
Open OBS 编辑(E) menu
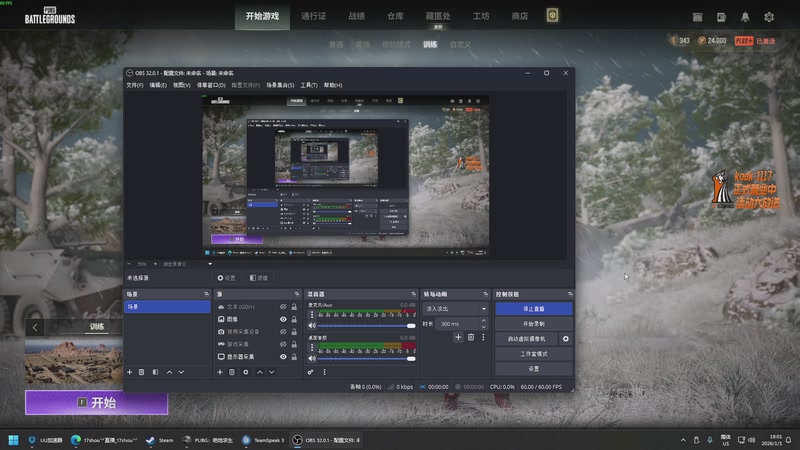pyautogui.click(x=158, y=85)
